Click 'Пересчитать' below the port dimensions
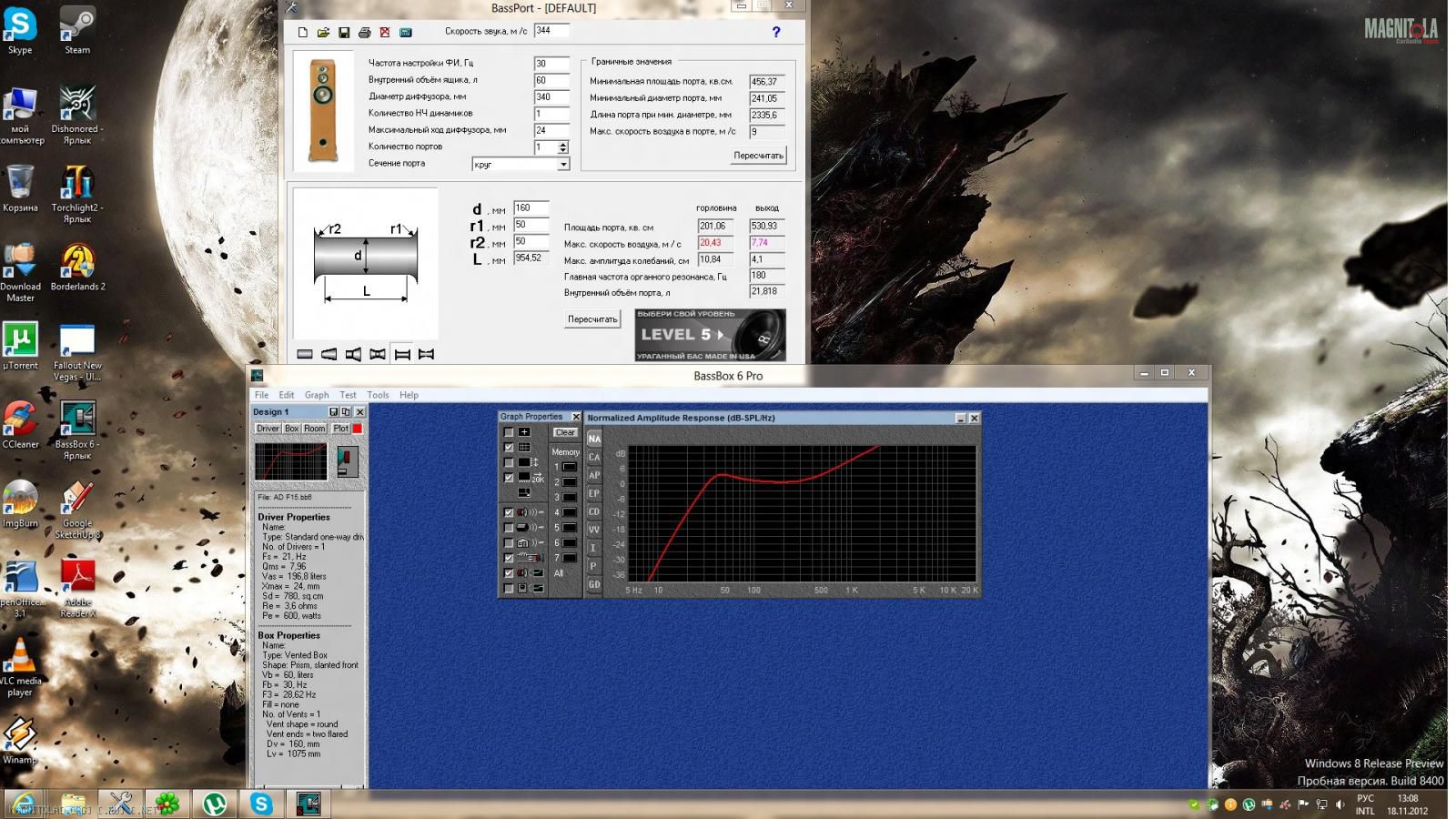Screen dimensions: 1456x819 [592, 319]
